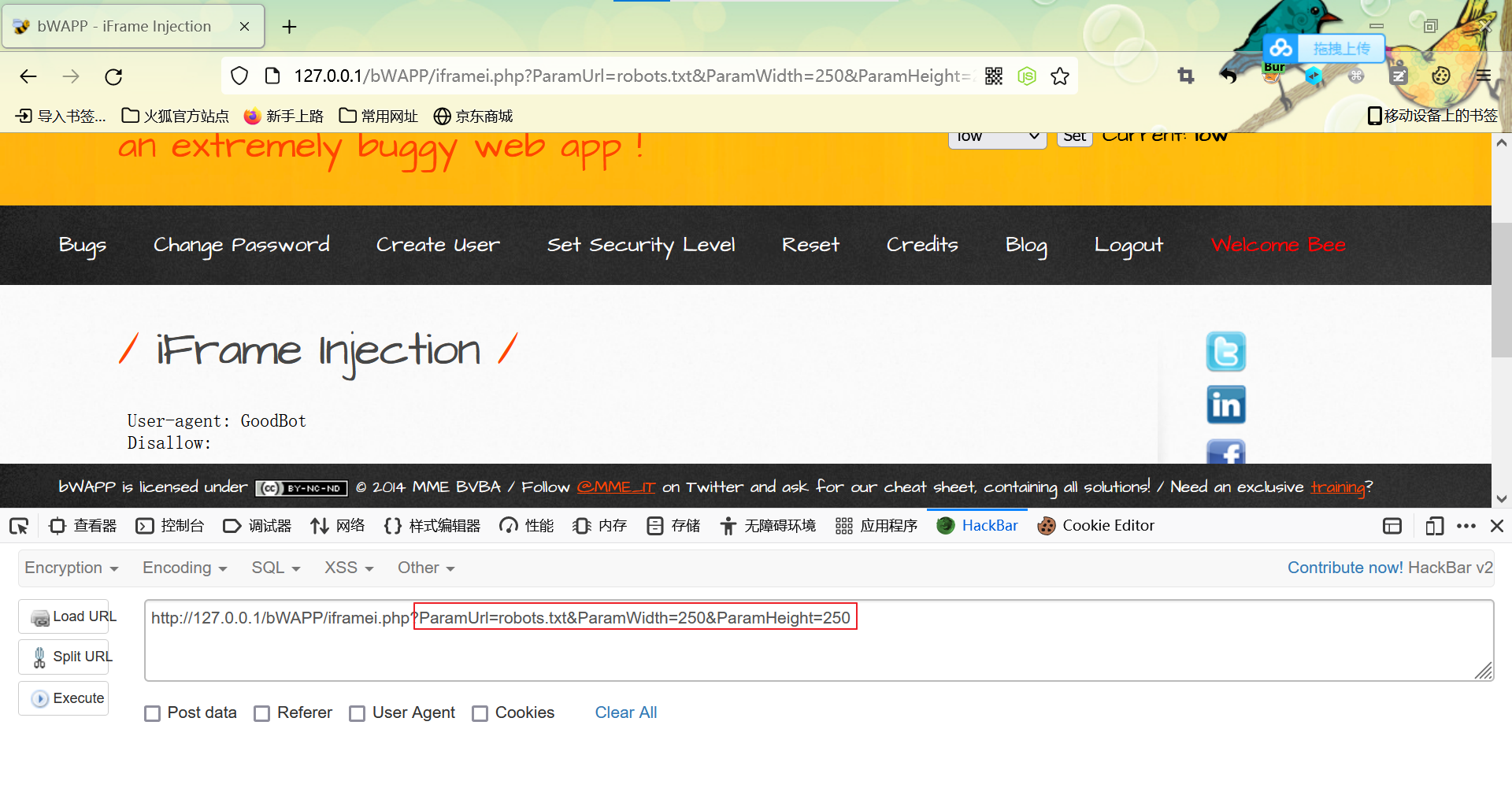Click the training link in footer
Viewport: 1512px width, 803px height.
(1338, 487)
